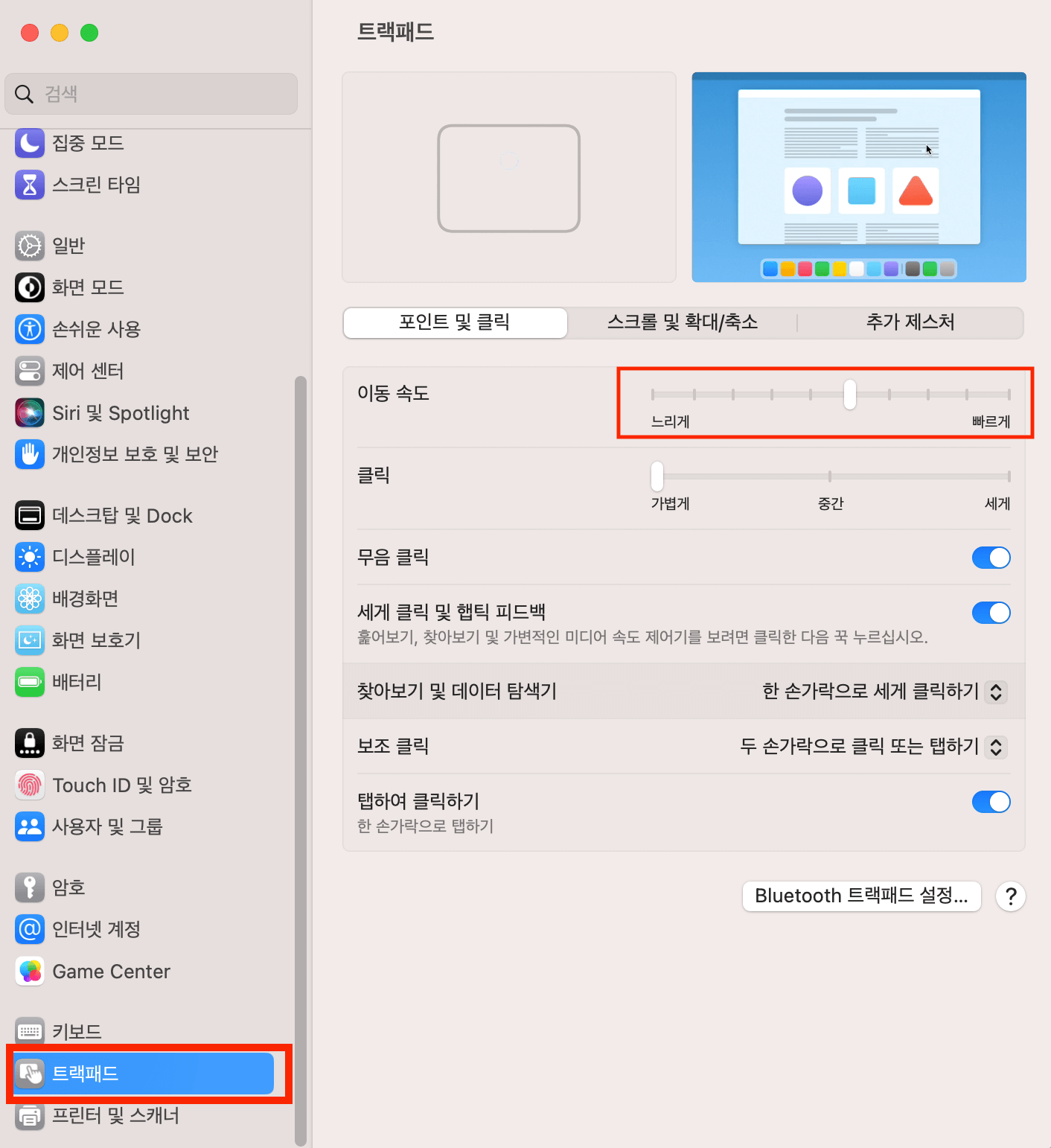
Task: Switch to 포인트 및 클릭 tab
Action: click(x=455, y=322)
